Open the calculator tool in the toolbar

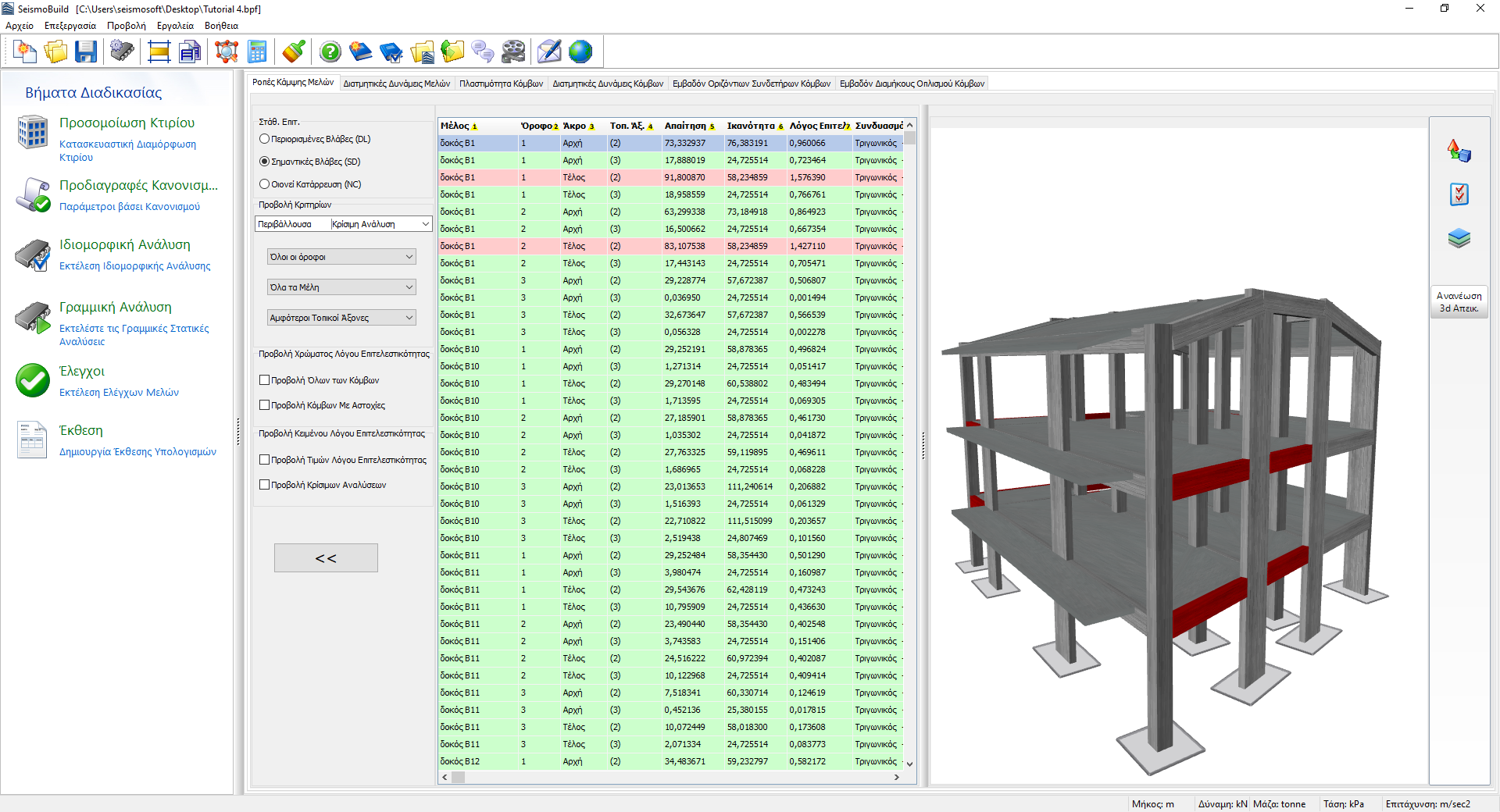pyautogui.click(x=257, y=52)
